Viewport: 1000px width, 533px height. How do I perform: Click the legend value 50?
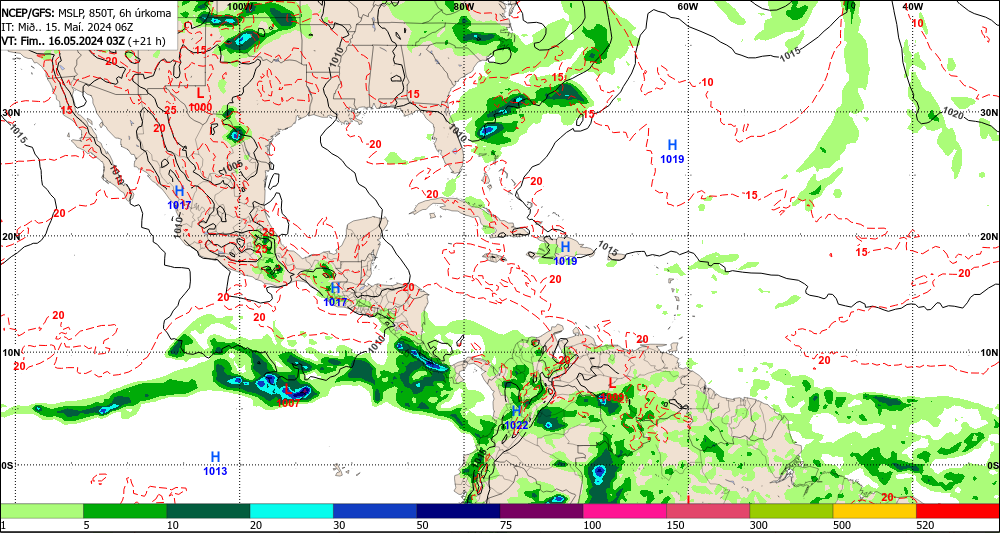[423, 525]
